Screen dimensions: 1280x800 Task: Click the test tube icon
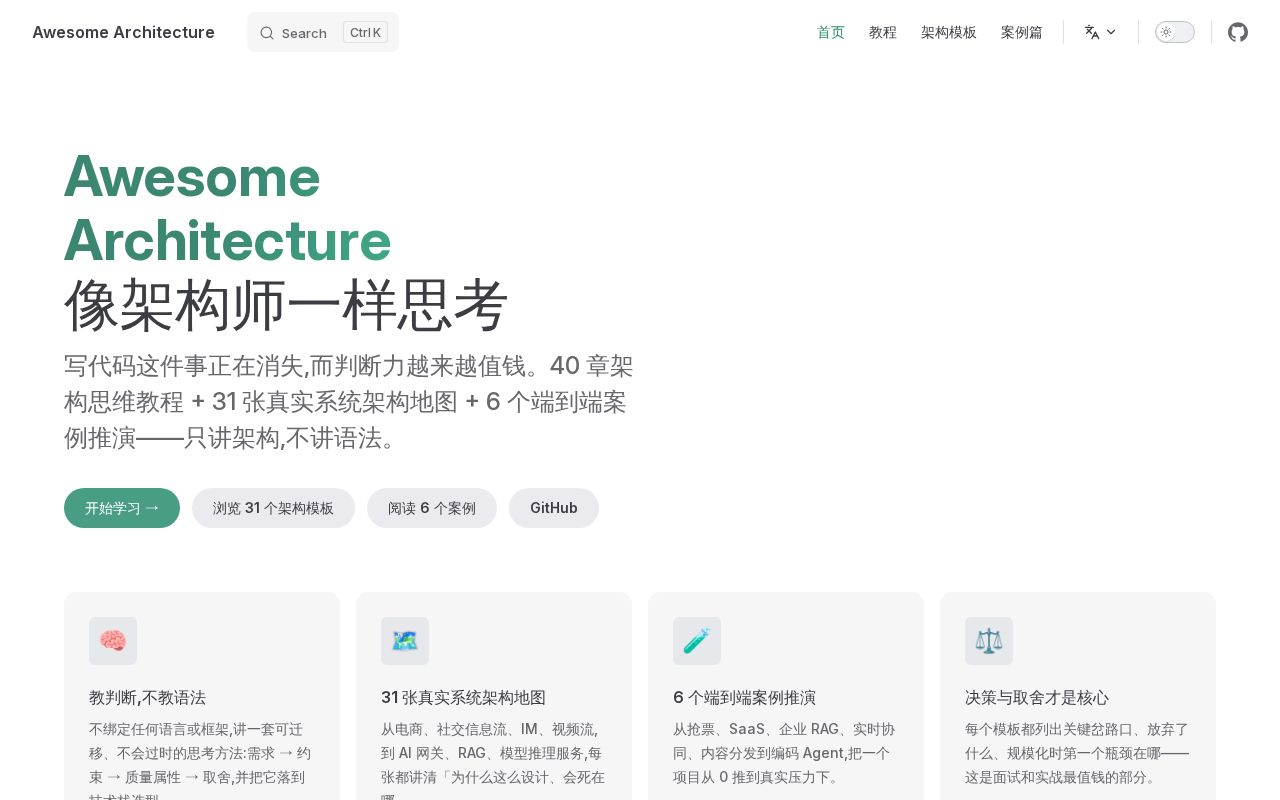coord(697,641)
